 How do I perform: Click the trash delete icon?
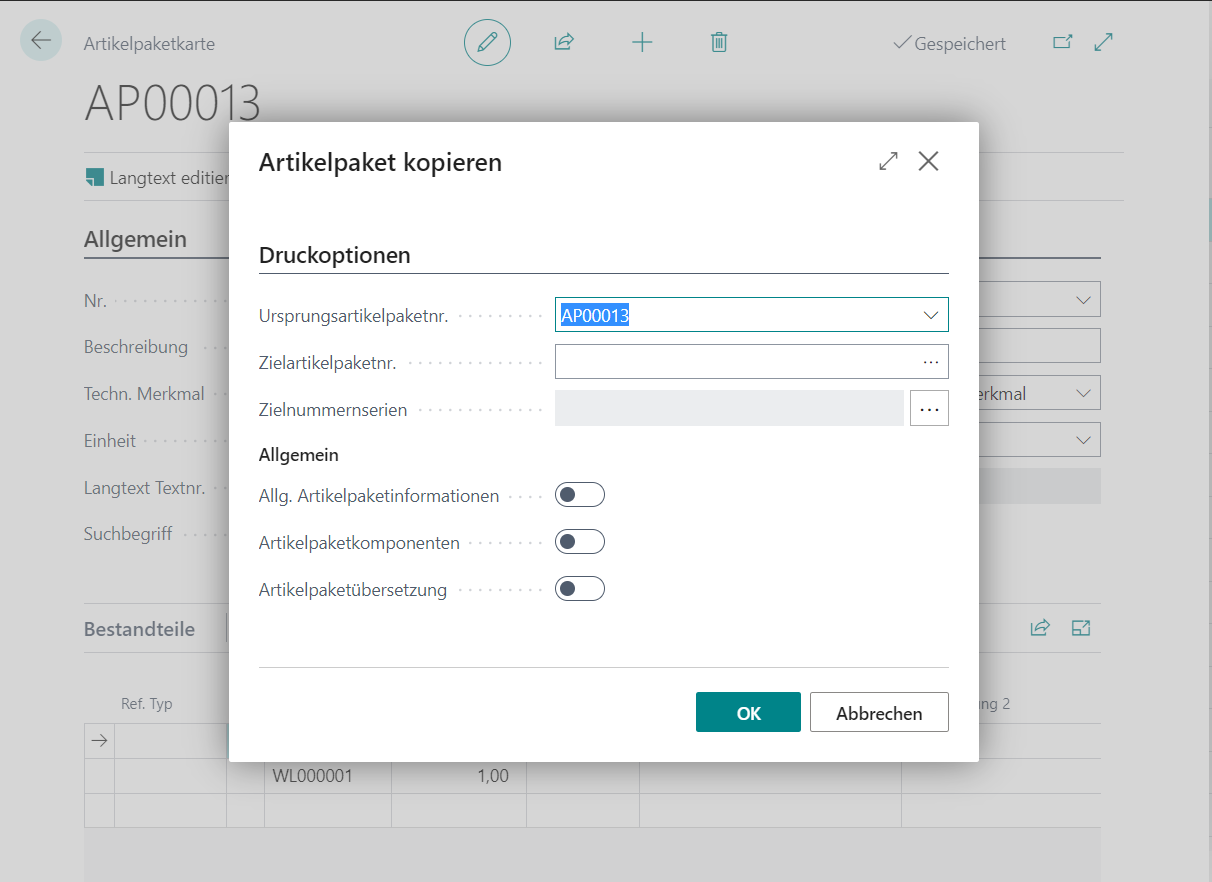[x=718, y=42]
